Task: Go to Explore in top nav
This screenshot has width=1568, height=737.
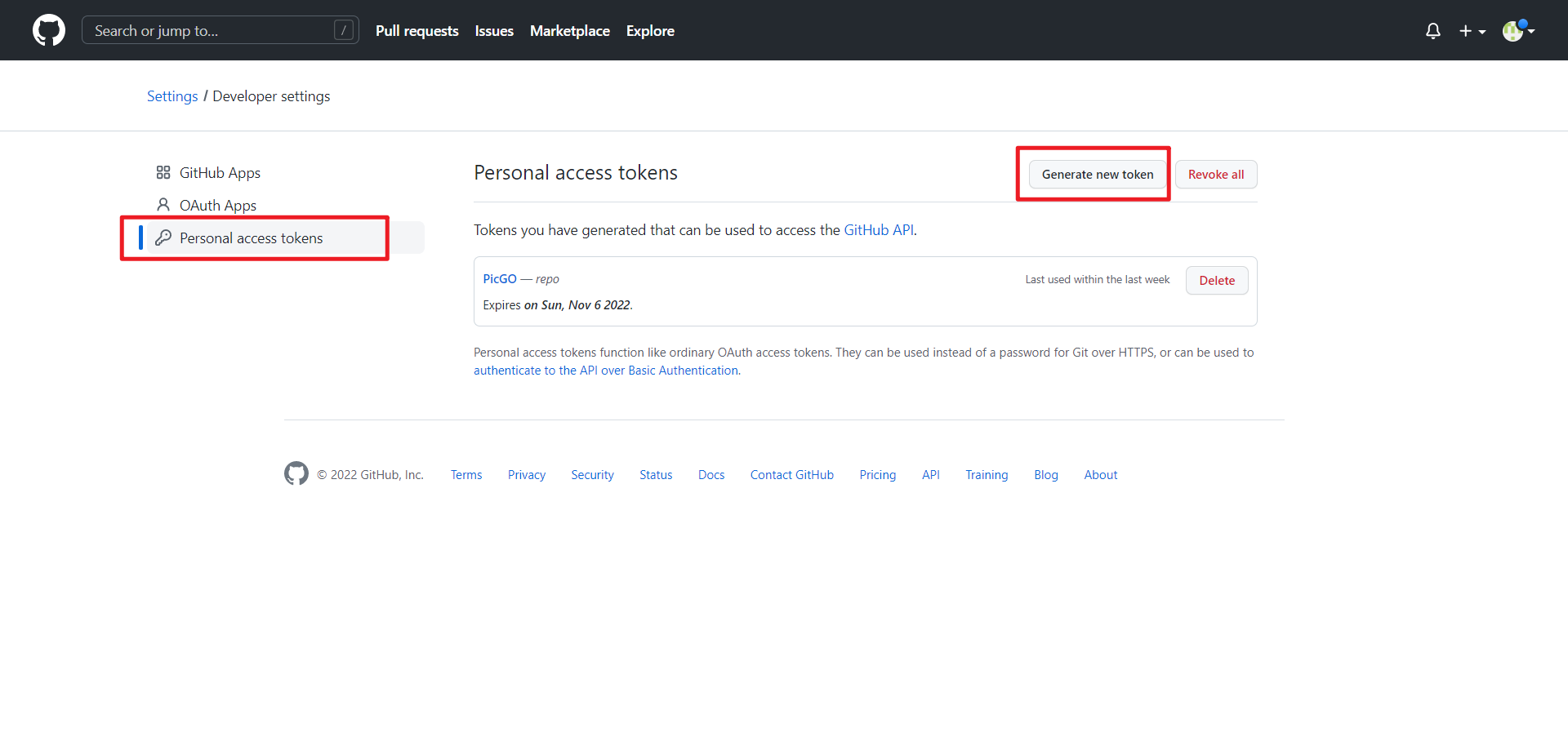Action: 650,31
